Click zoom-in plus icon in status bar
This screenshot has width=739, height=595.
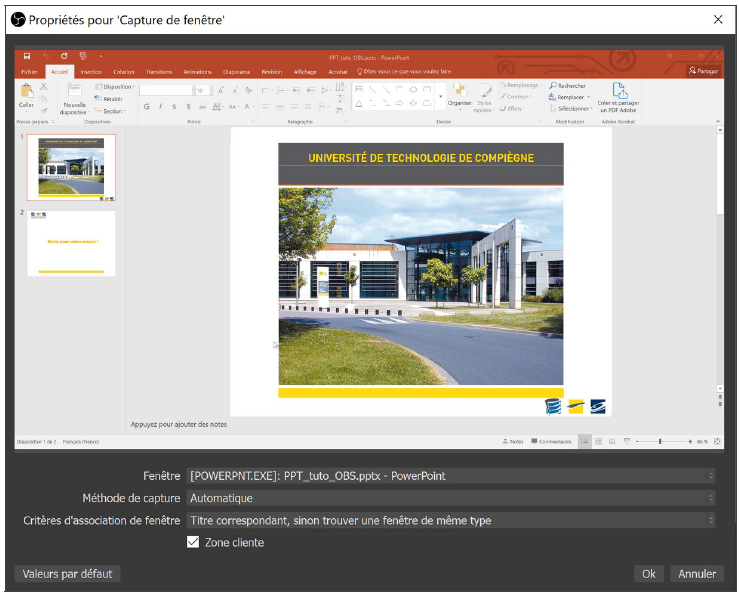point(690,441)
